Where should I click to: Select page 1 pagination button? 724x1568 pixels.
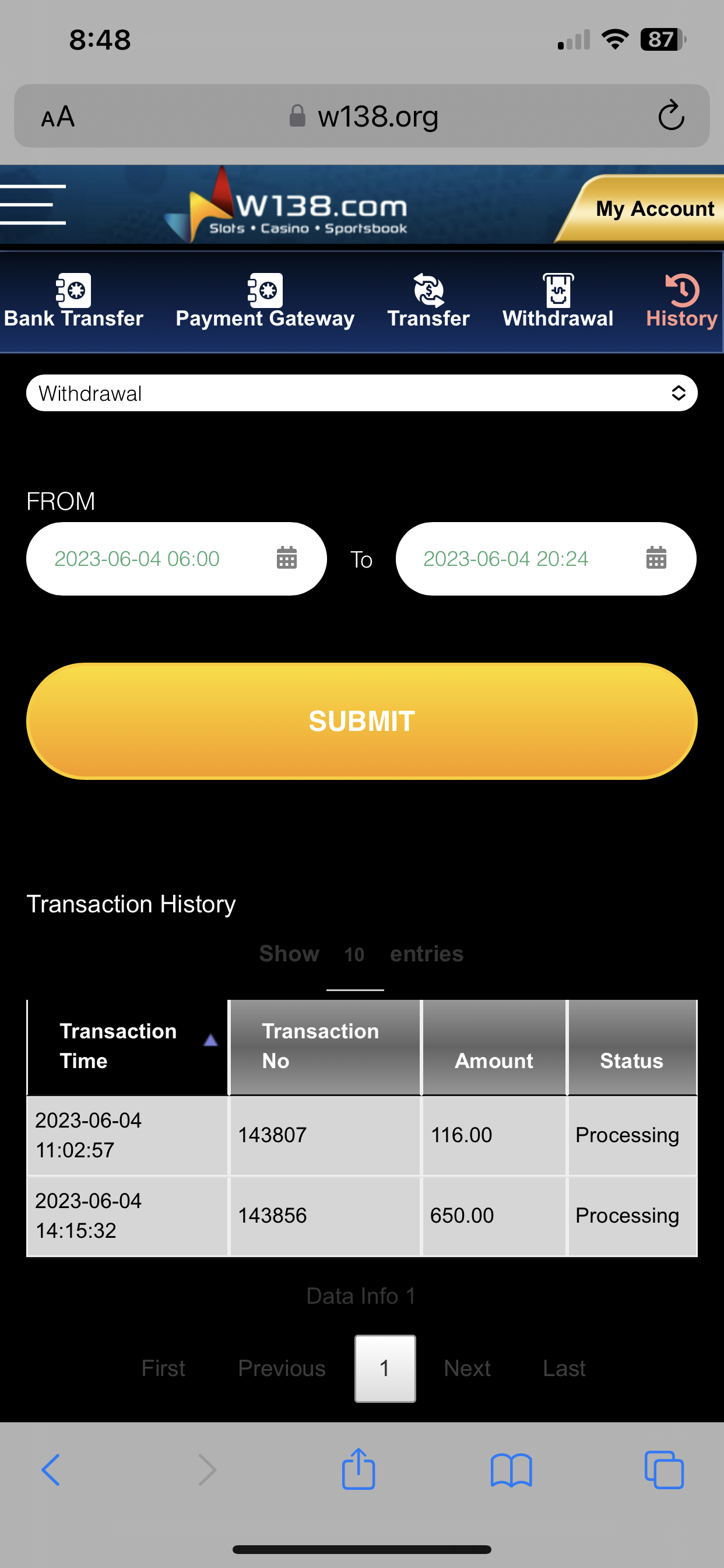(x=385, y=1368)
